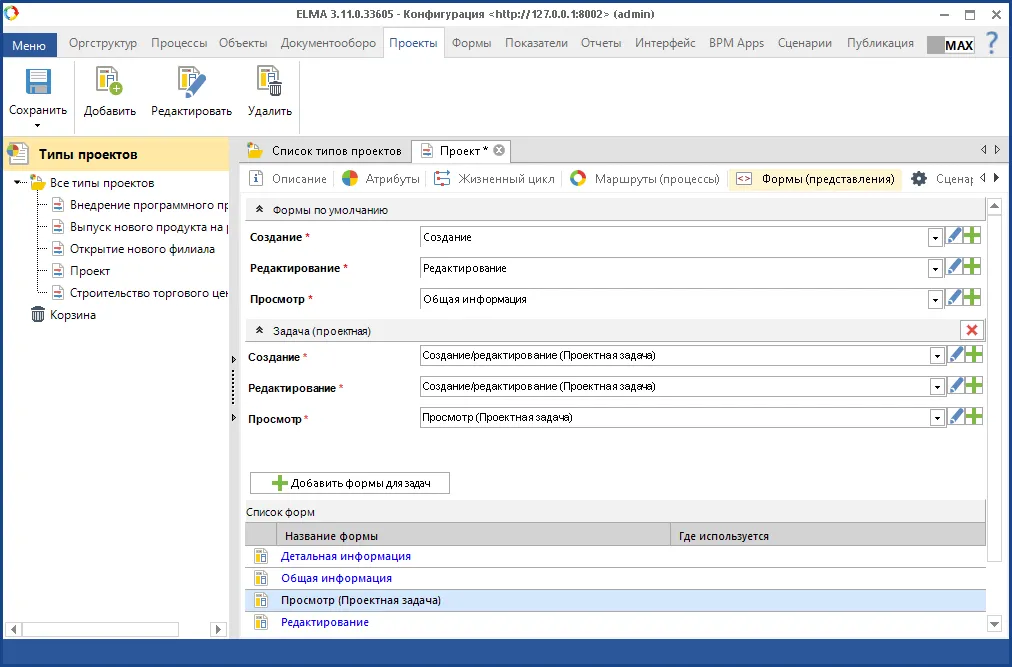The width and height of the screenshot is (1012, 667).
Task: Click the Delete trash toolbar icon
Action: 269,82
